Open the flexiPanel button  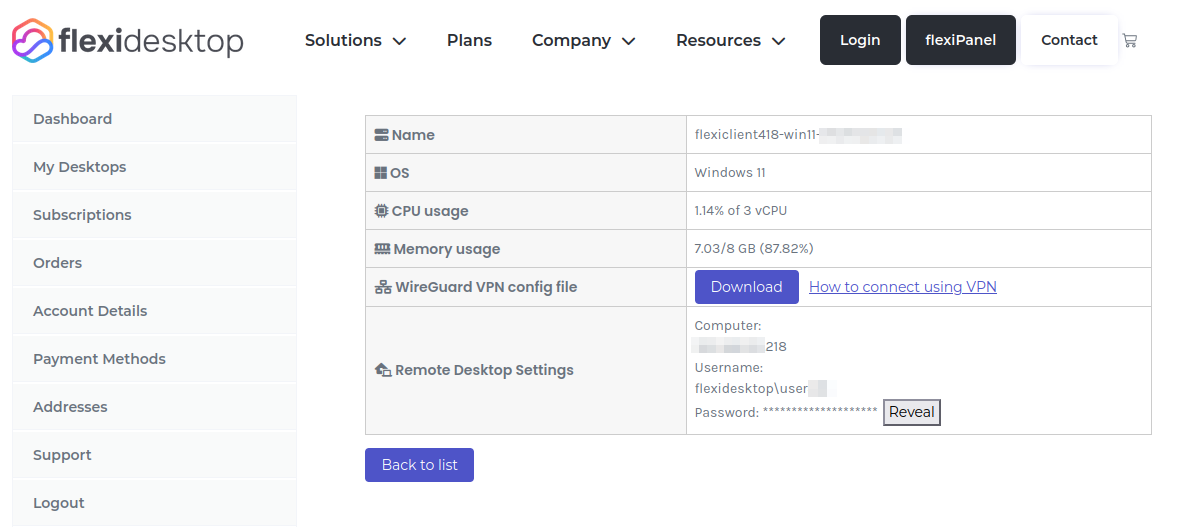(960, 41)
